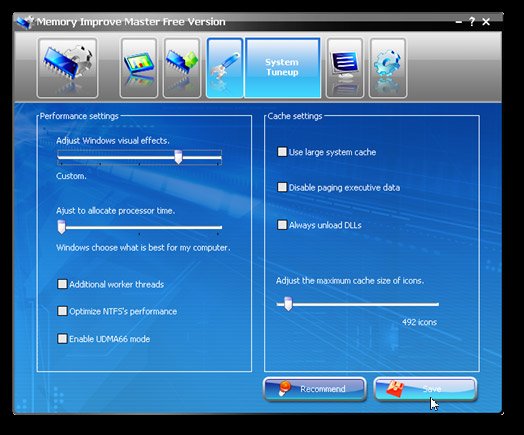Click 'Ajust to allocate processor time.' label
The height and width of the screenshot is (435, 524).
click(x=115, y=211)
